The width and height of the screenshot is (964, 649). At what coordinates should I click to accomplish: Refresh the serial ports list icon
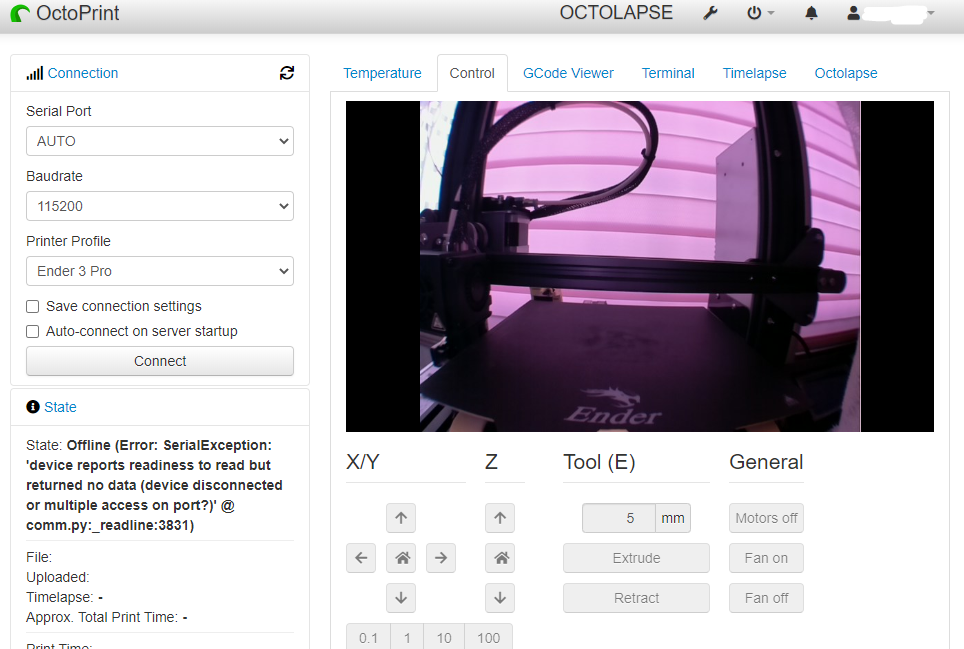[x=286, y=73]
